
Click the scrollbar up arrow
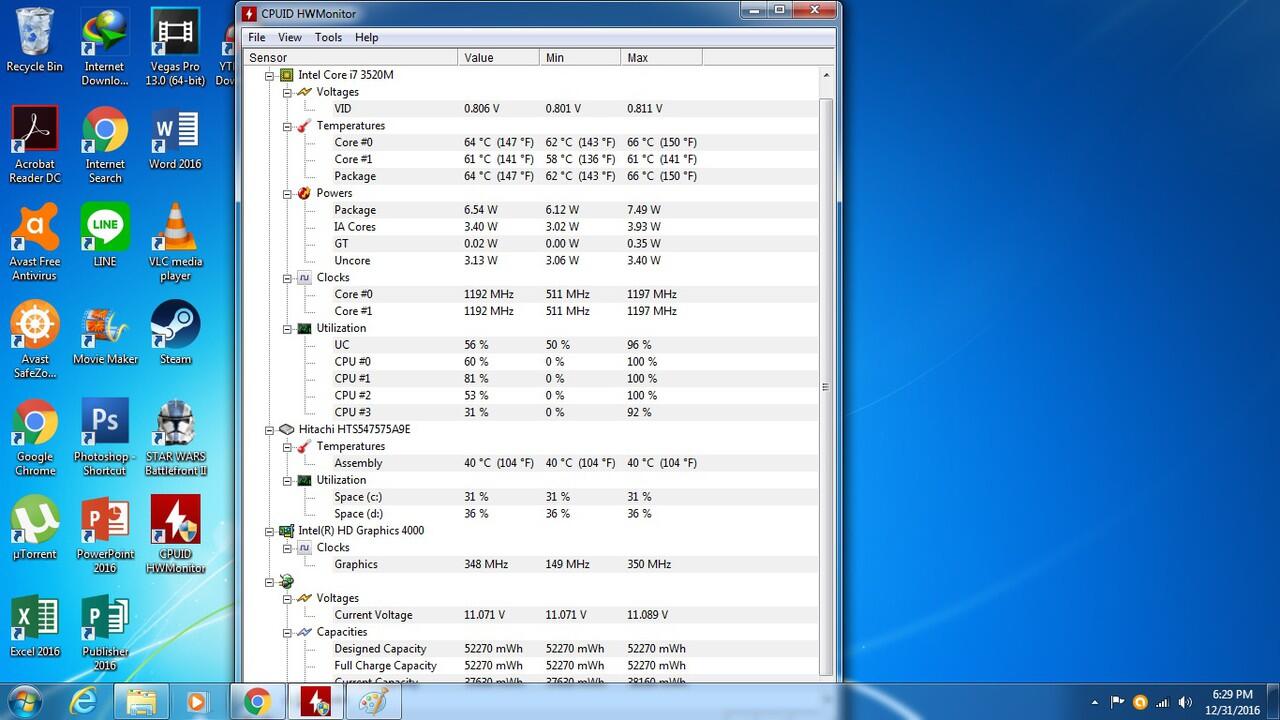(826, 76)
